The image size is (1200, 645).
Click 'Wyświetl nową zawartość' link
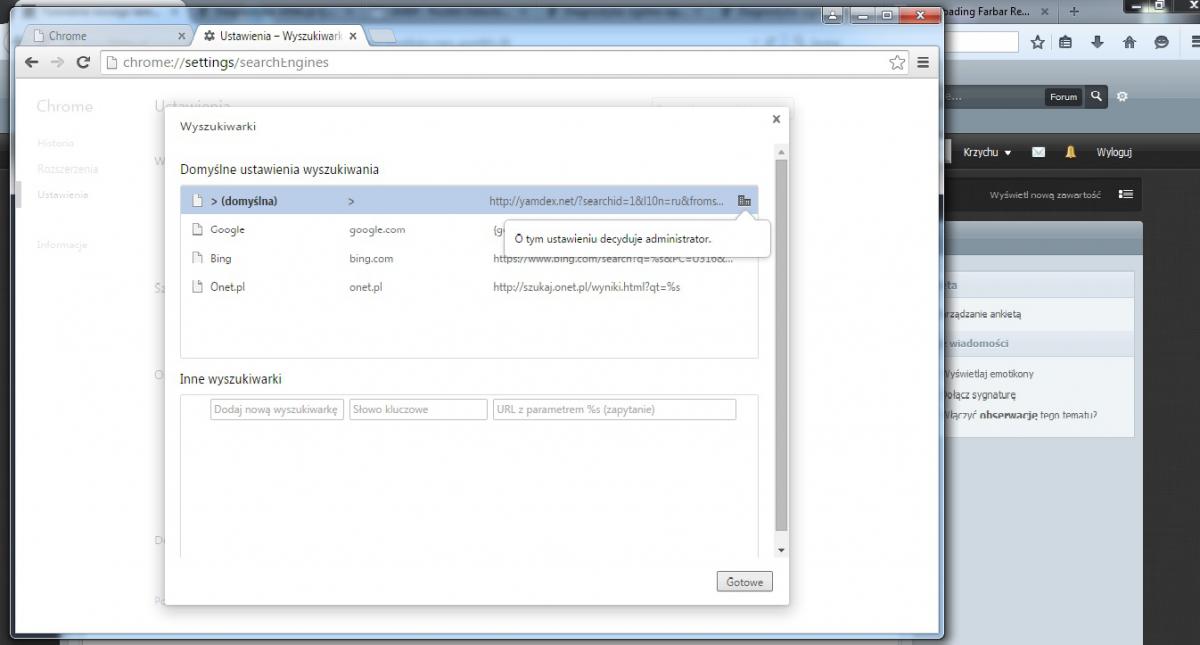1045,195
